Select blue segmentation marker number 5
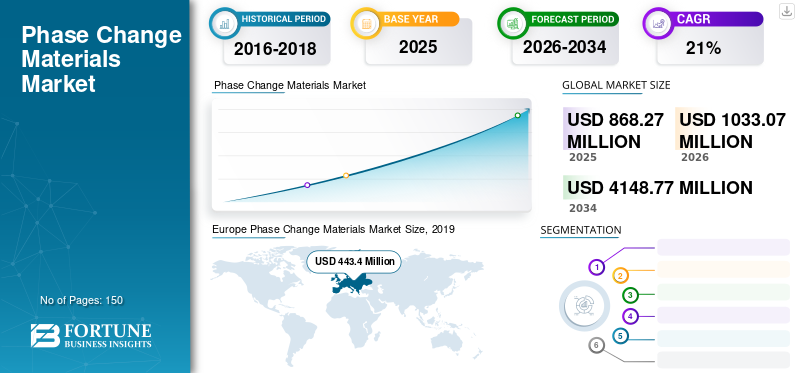 coord(620,336)
